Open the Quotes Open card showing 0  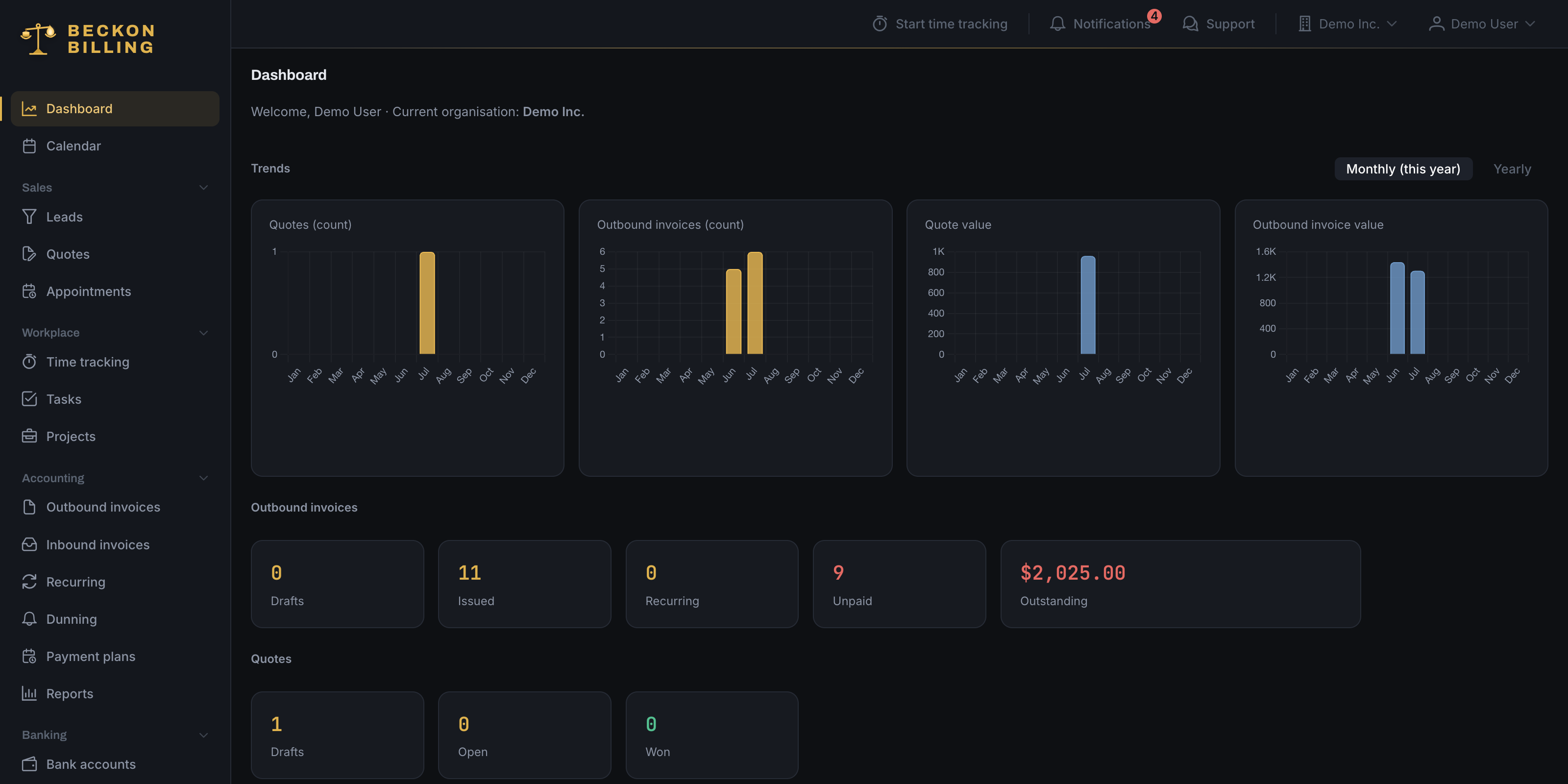525,735
